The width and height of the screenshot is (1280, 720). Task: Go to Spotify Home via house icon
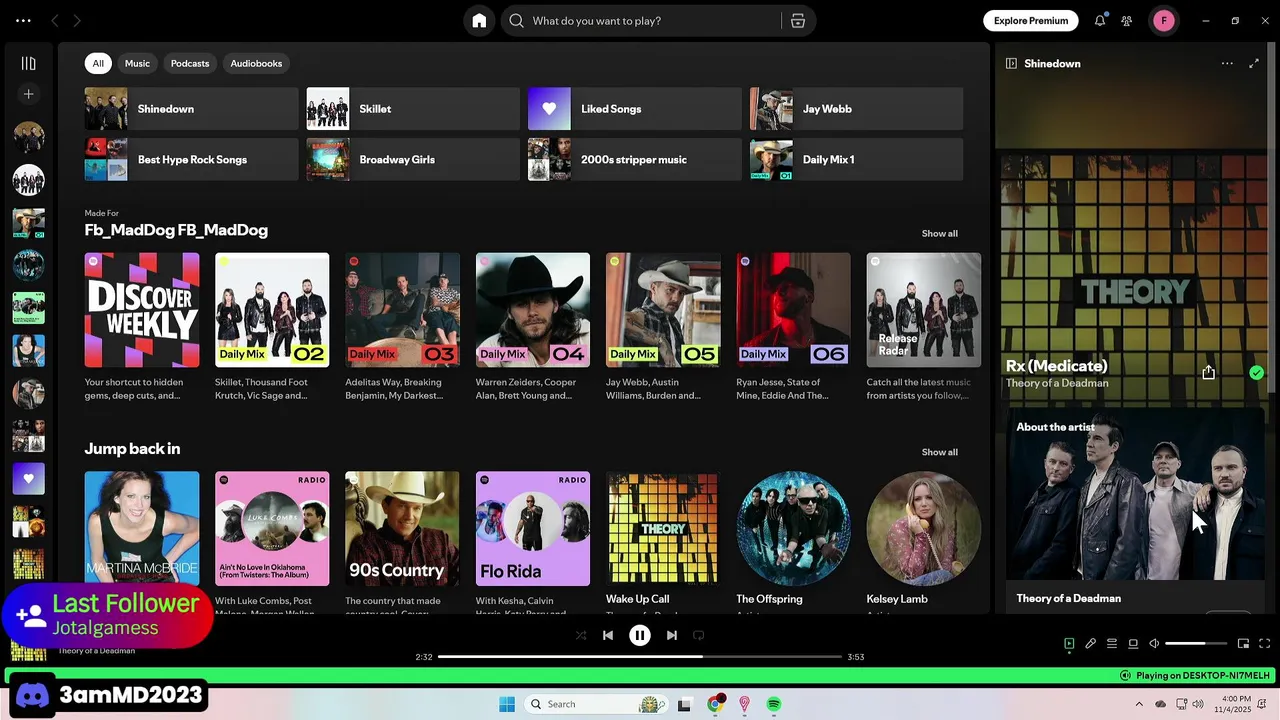[479, 20]
